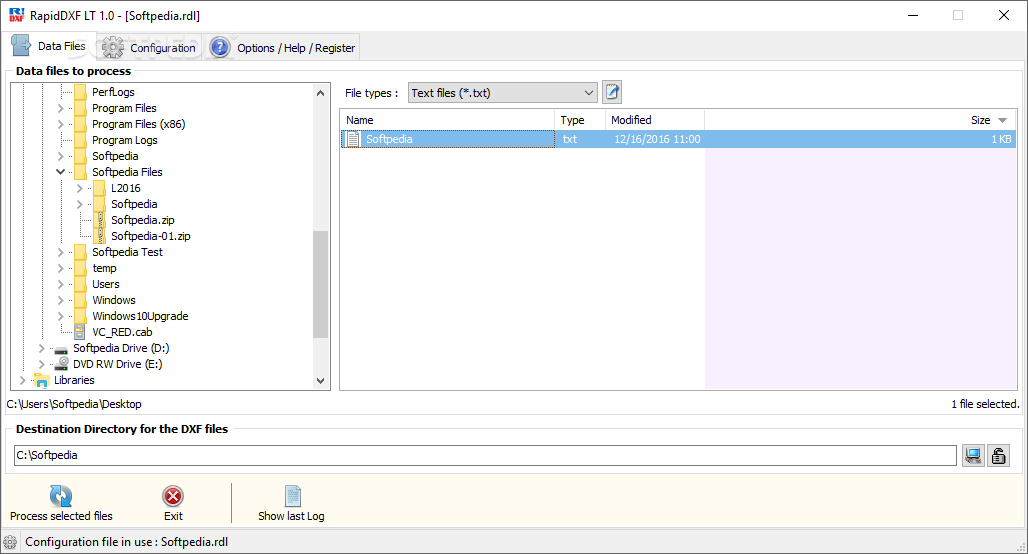Screen dimensions: 1028x554
Task: Expand the L2016 subfolder
Action: [x=79, y=188]
